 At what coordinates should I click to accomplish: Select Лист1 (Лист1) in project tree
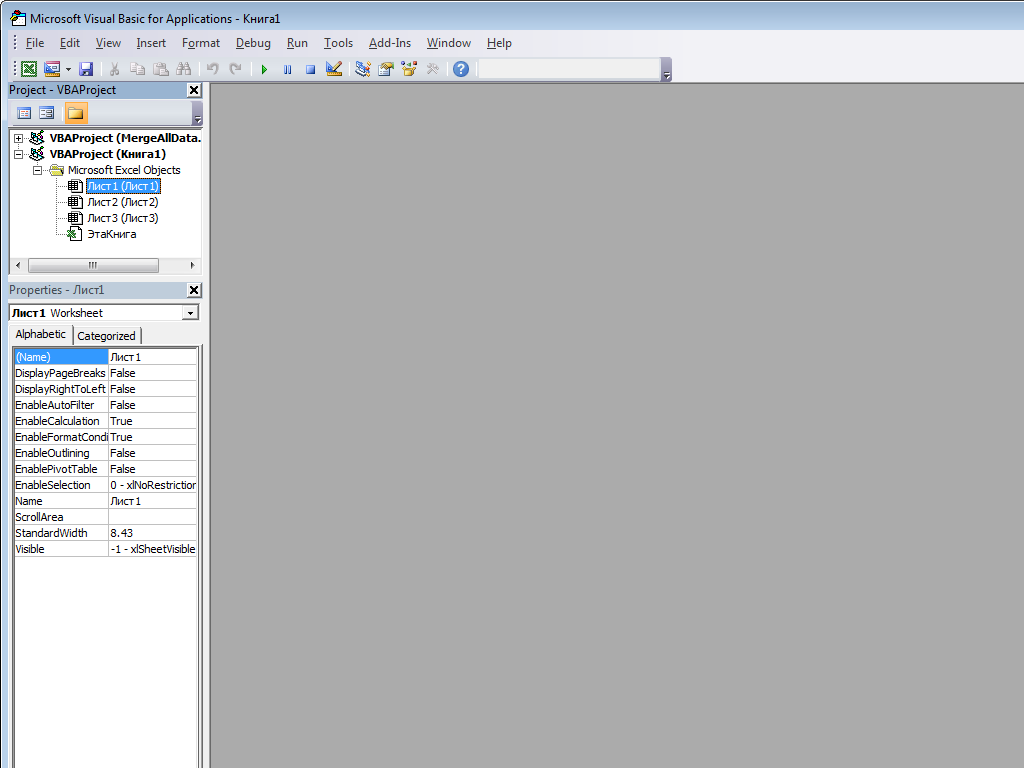[x=123, y=186]
